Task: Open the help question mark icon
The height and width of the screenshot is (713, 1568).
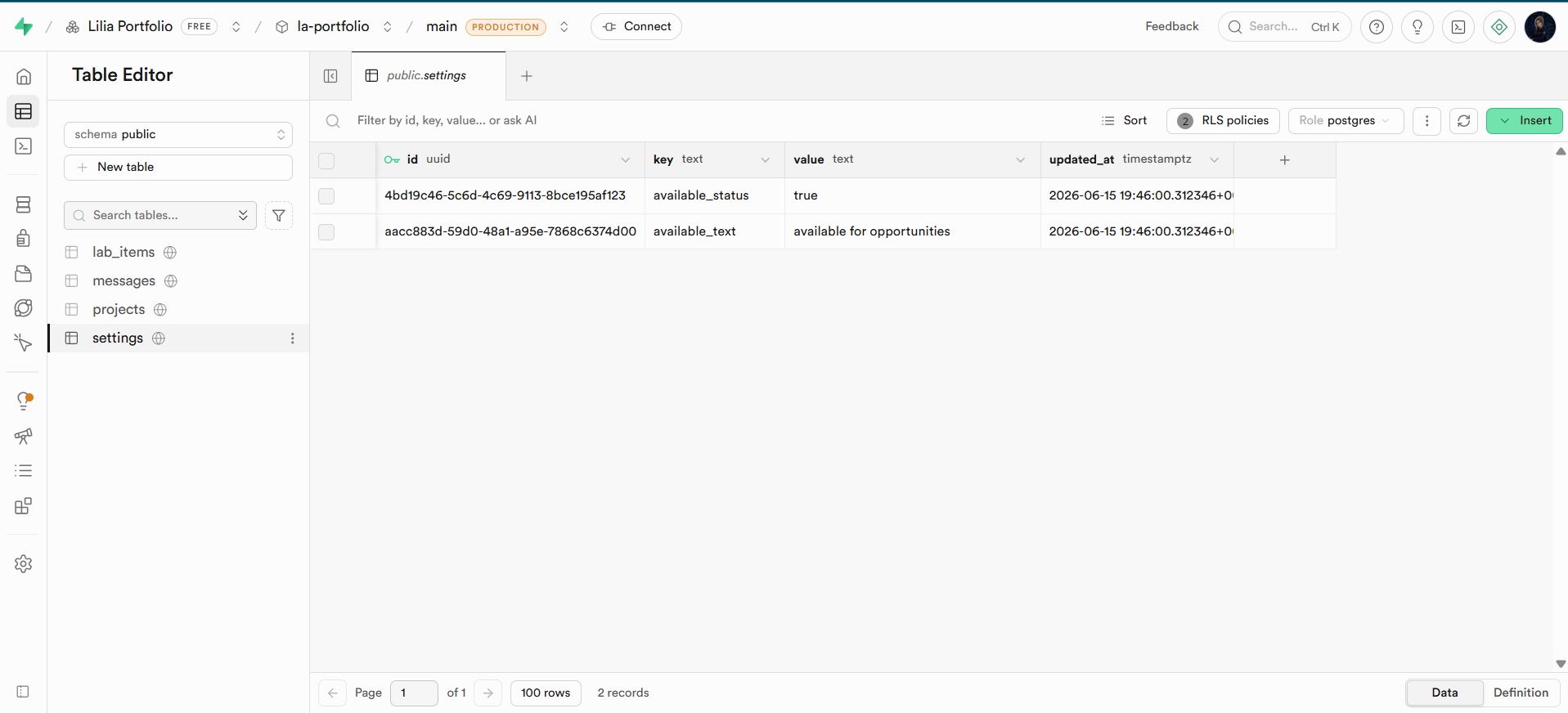Action: point(1377,27)
